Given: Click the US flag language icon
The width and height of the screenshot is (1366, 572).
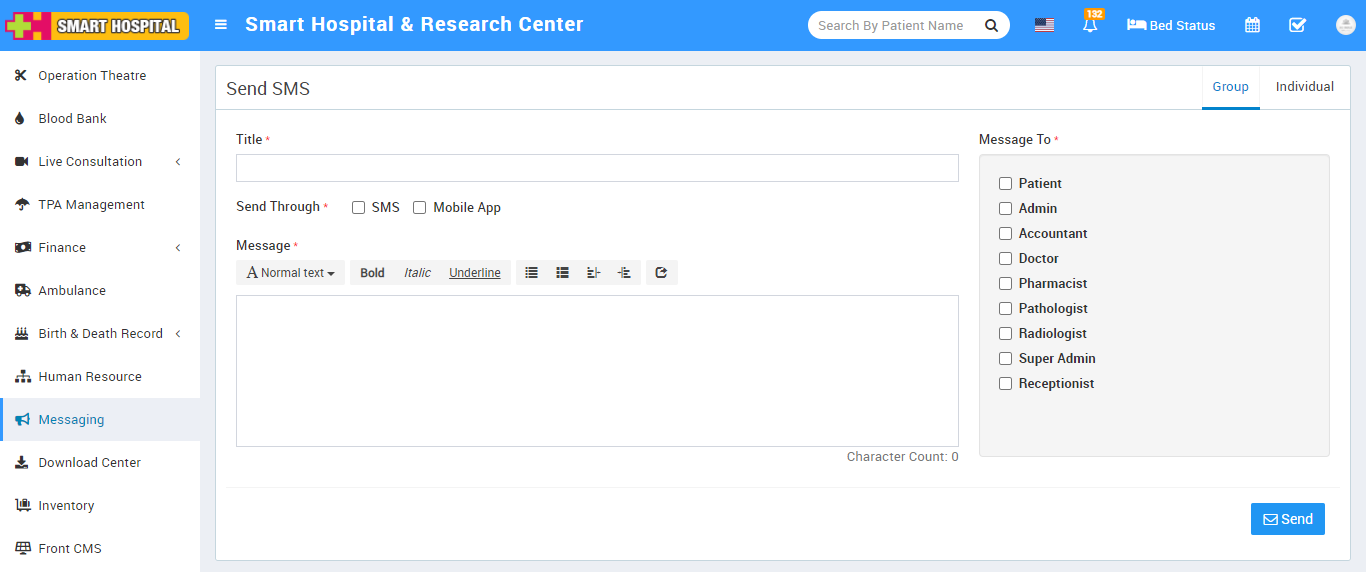Looking at the screenshot, I should pyautogui.click(x=1044, y=25).
